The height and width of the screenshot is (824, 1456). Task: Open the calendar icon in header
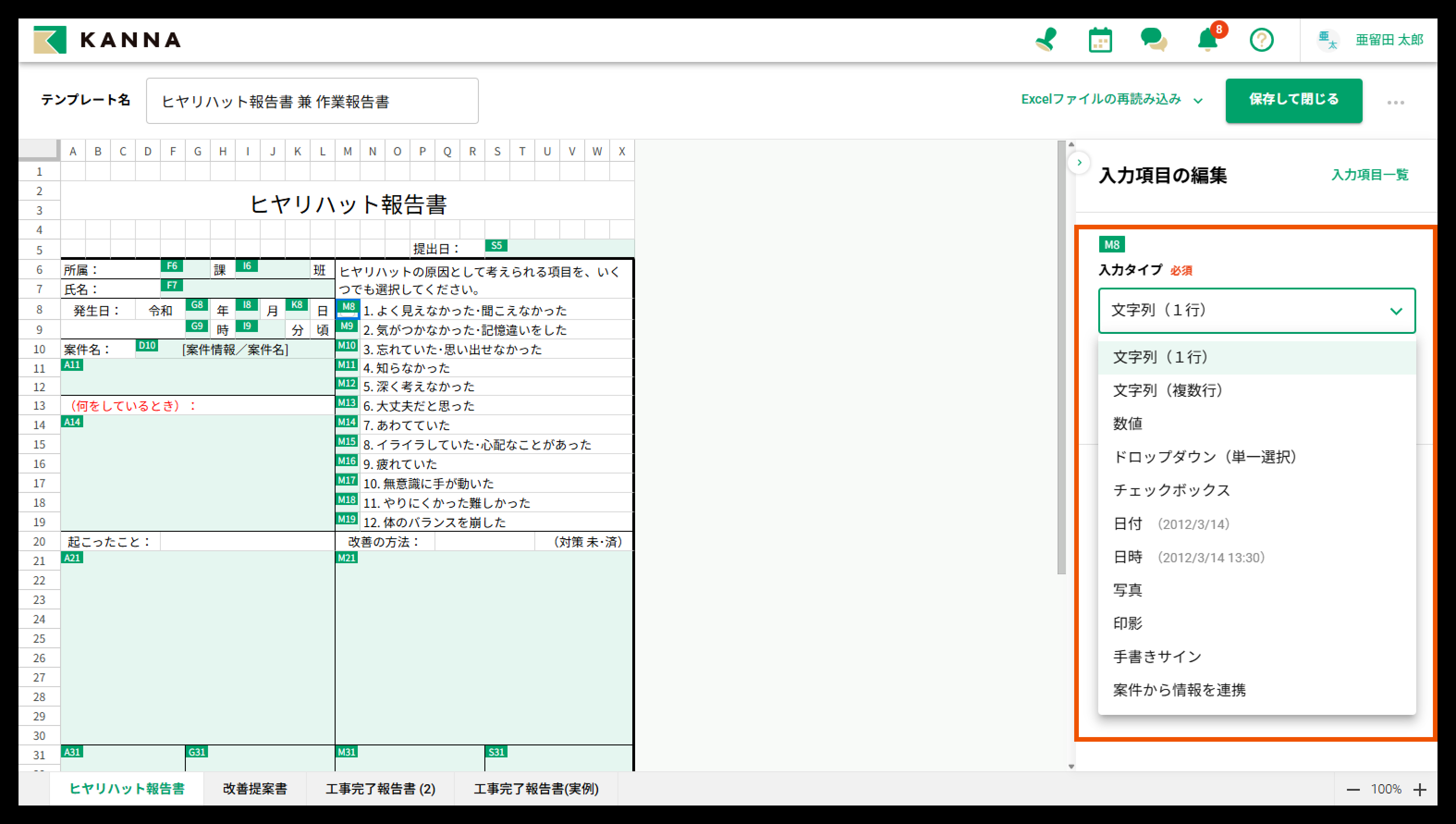pos(1100,40)
